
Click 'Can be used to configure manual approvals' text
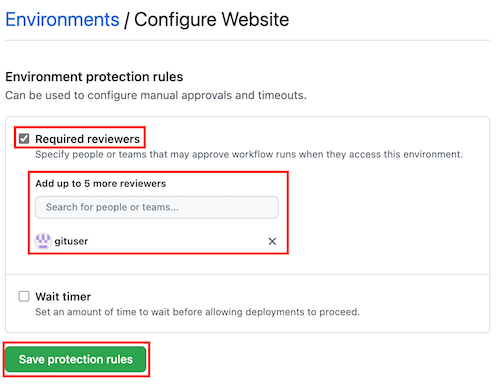pos(156,95)
